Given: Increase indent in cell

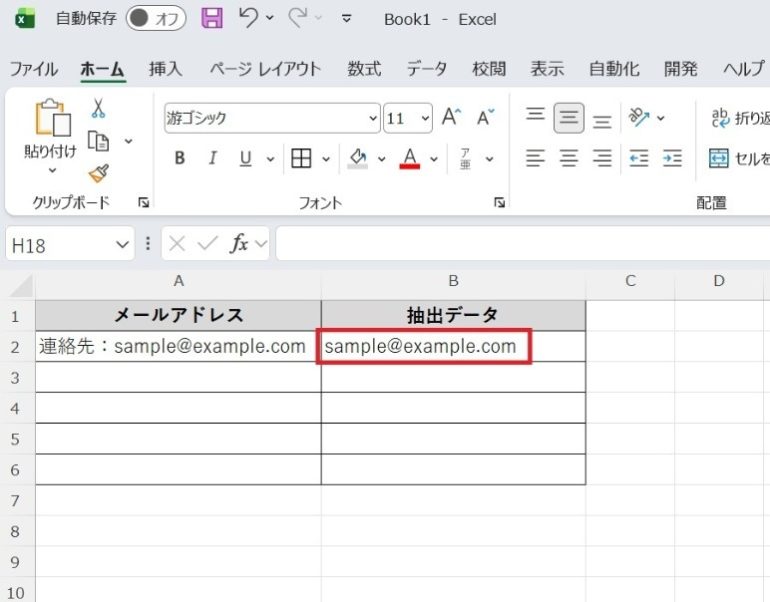Looking at the screenshot, I should pos(672,158).
